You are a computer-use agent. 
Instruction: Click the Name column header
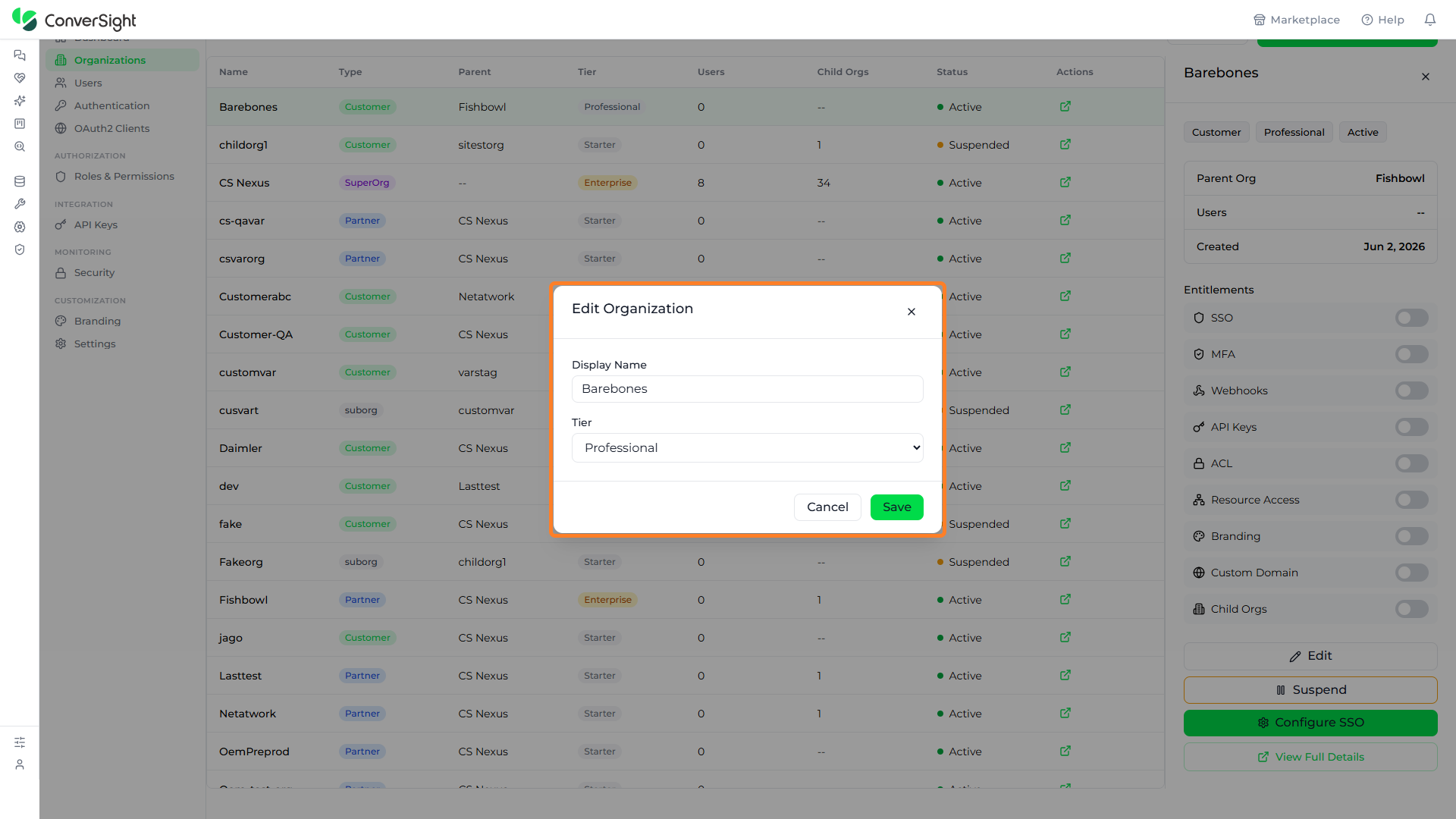click(x=234, y=72)
